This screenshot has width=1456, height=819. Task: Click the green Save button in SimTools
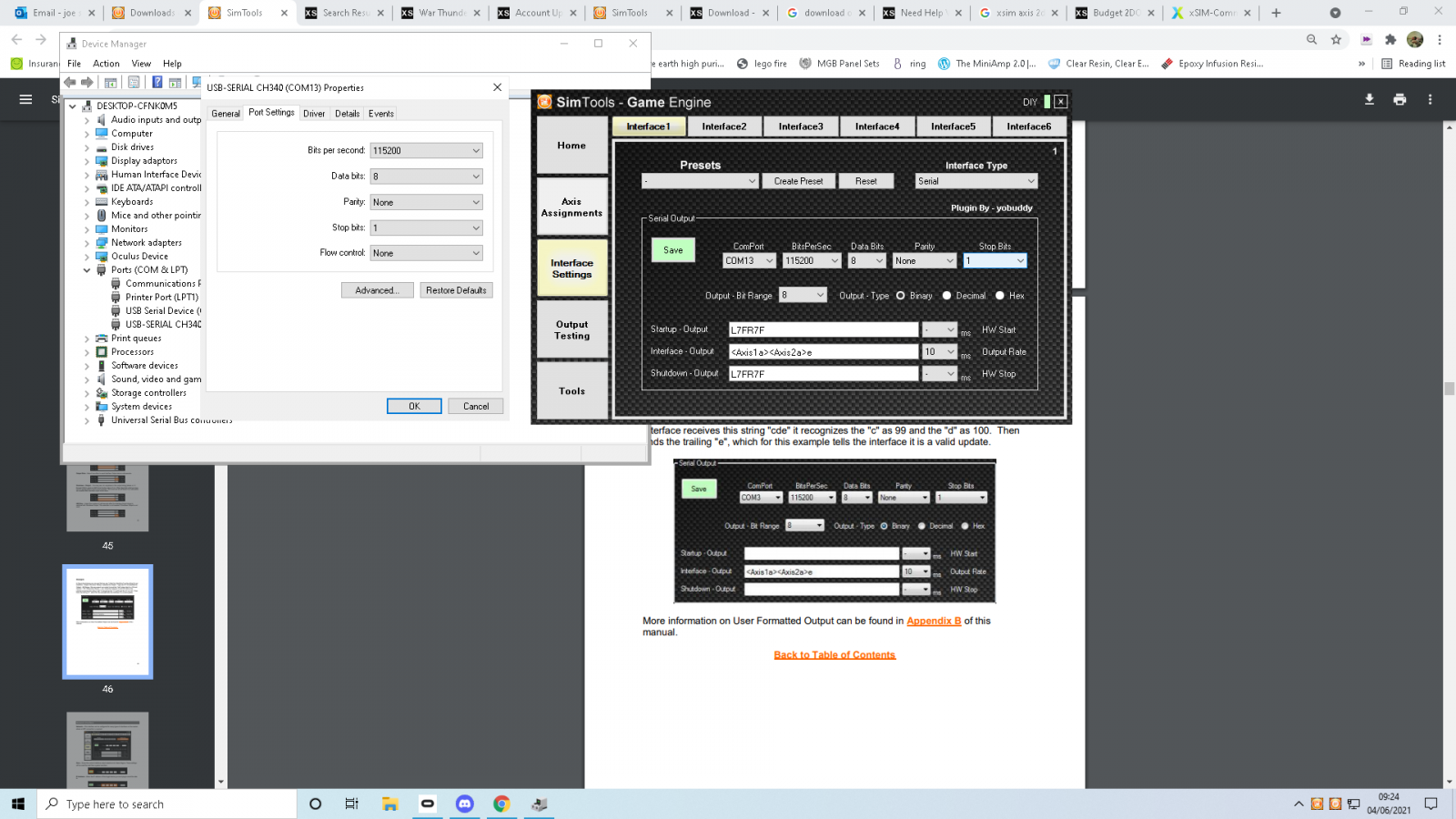click(x=673, y=250)
